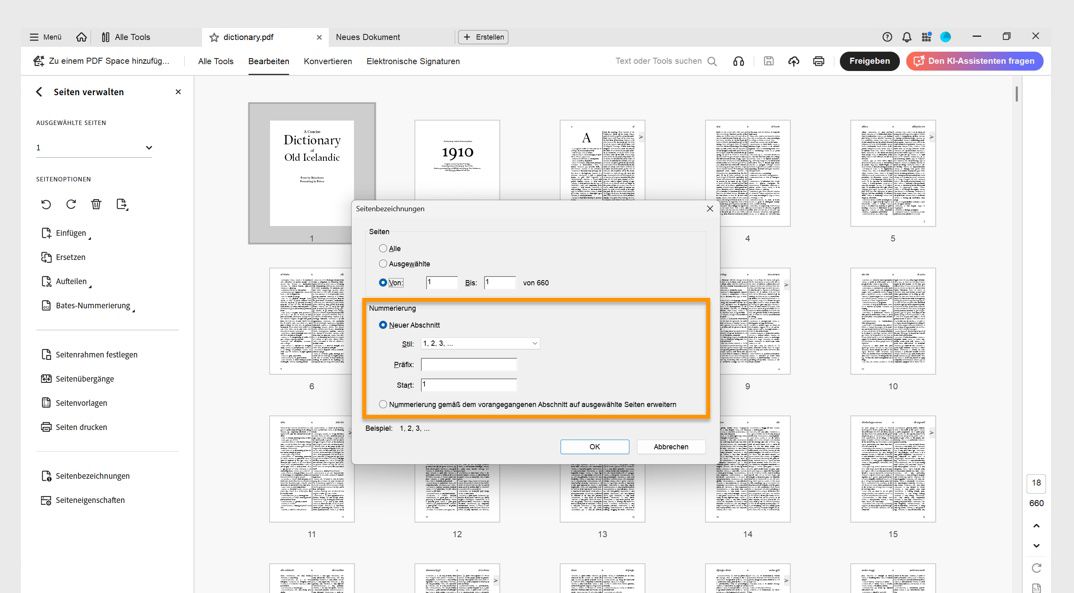Open the headphones read-aloud icon
1074x593 pixels.
point(738,61)
